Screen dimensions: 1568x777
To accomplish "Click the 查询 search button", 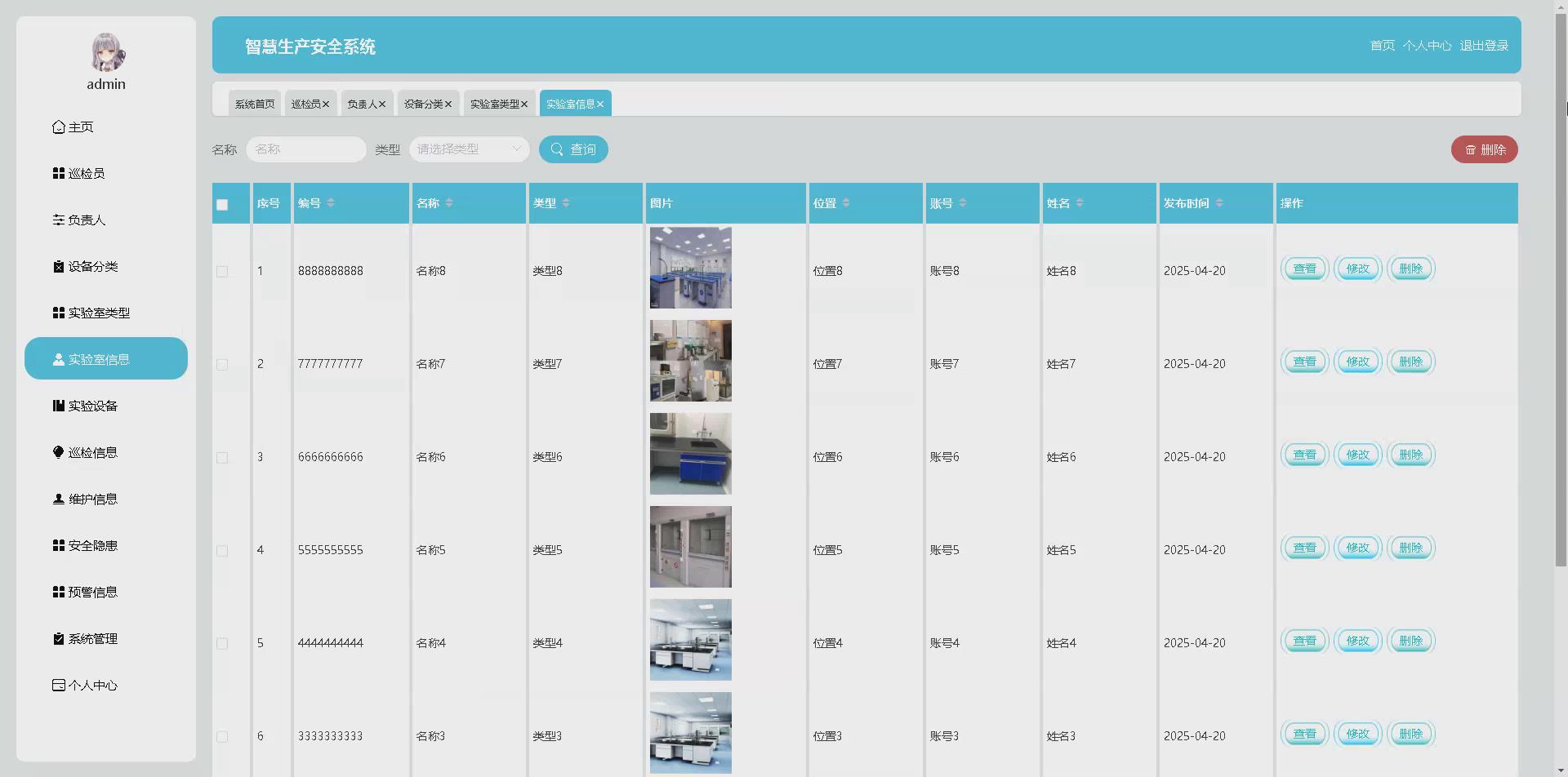I will (x=573, y=149).
